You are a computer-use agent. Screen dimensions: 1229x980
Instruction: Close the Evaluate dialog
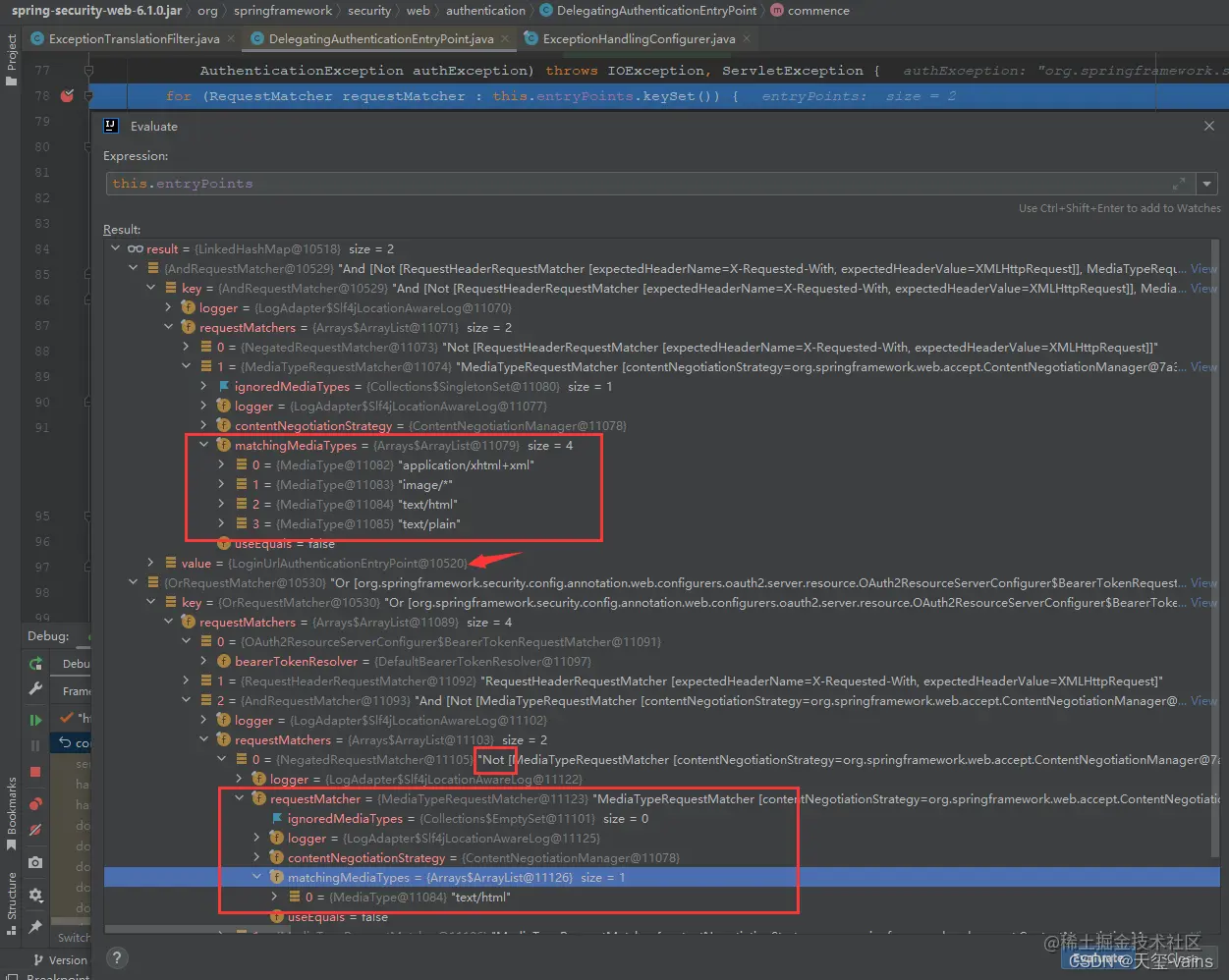tap(1208, 126)
